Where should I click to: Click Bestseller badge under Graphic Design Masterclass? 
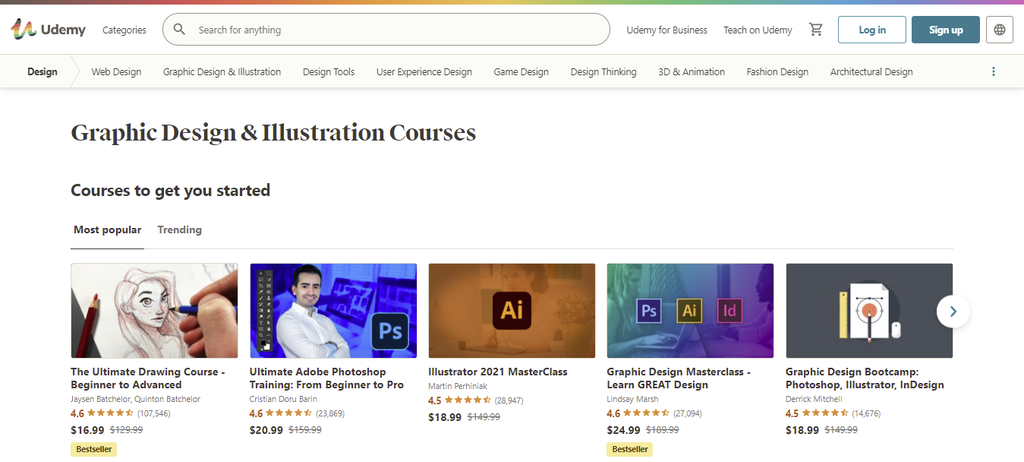point(630,450)
